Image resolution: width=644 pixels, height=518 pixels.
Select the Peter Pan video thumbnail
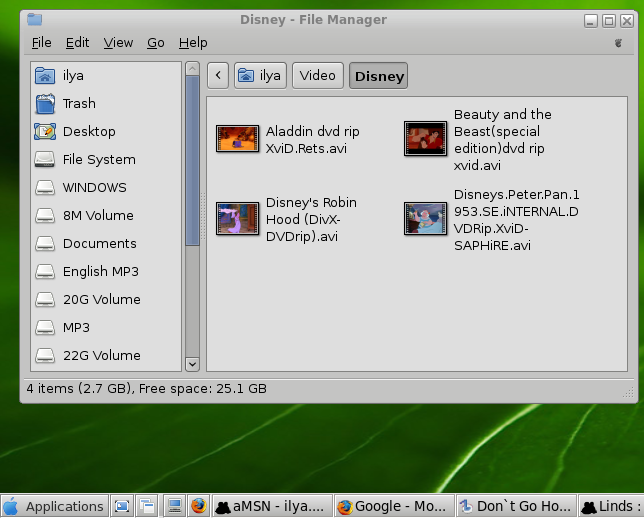pyautogui.click(x=425, y=219)
